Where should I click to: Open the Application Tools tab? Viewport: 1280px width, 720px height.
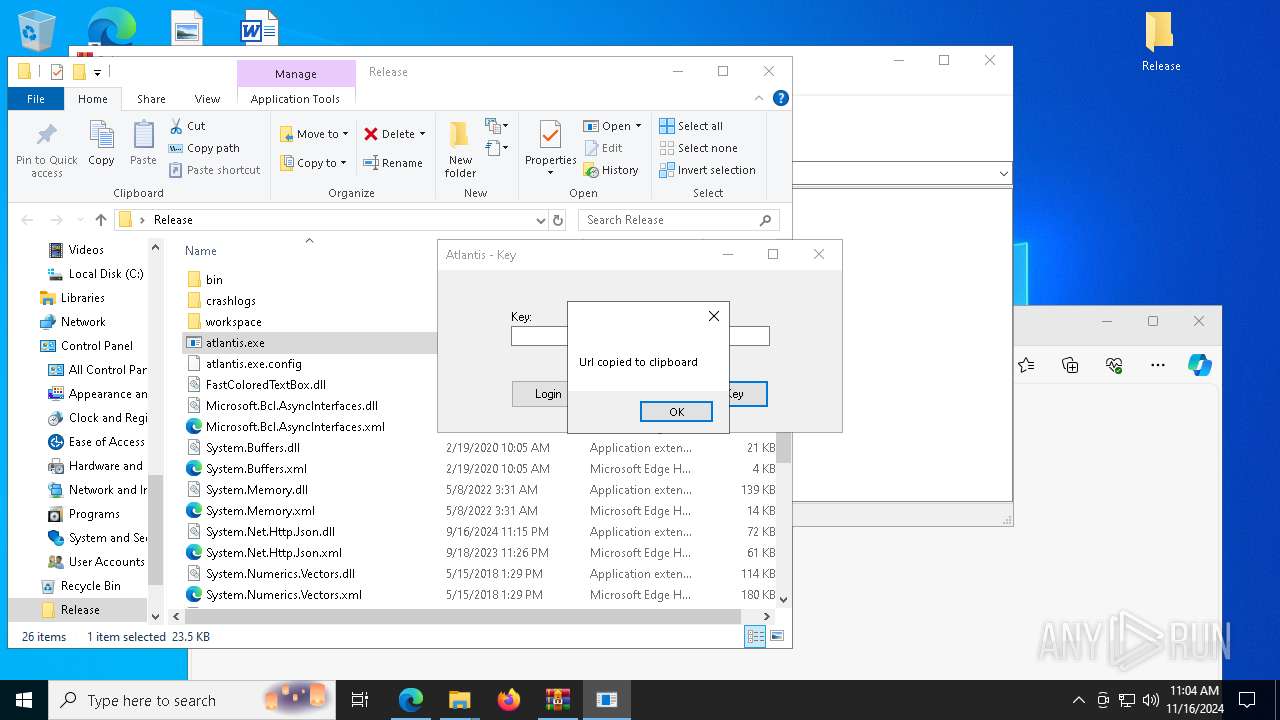coord(295,99)
